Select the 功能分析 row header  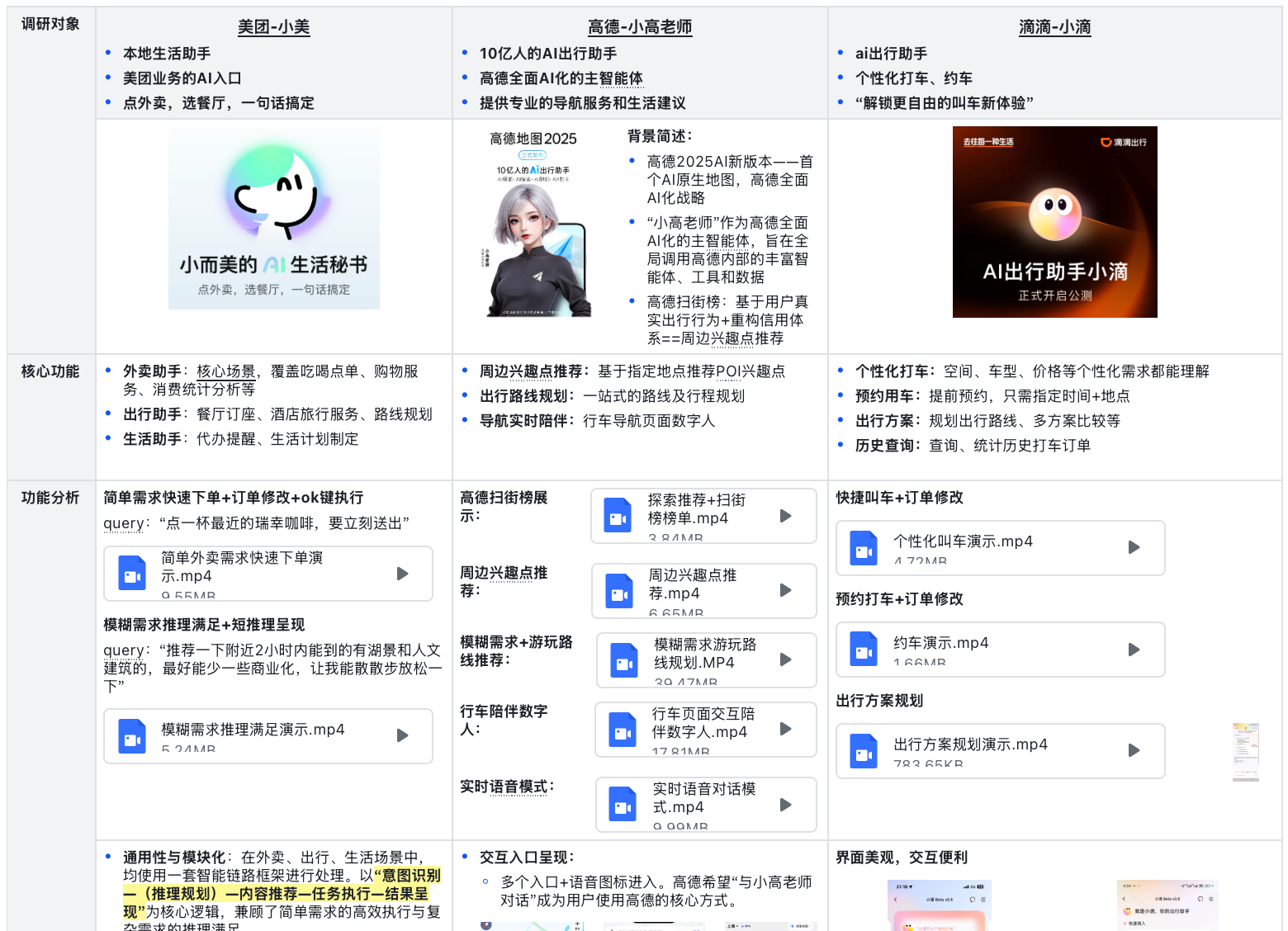click(50, 498)
